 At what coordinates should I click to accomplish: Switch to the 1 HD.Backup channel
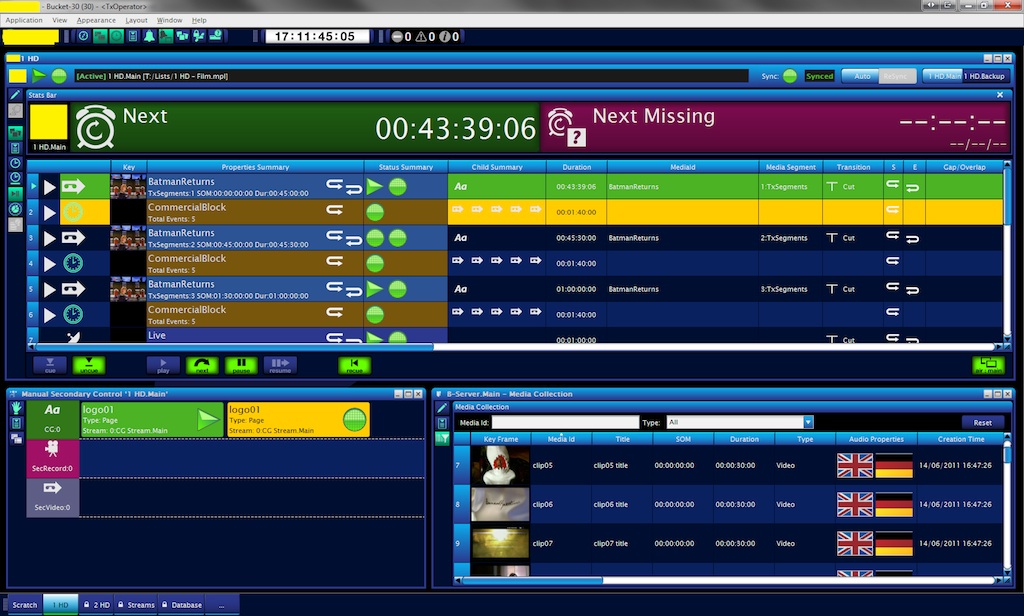pyautogui.click(x=984, y=76)
